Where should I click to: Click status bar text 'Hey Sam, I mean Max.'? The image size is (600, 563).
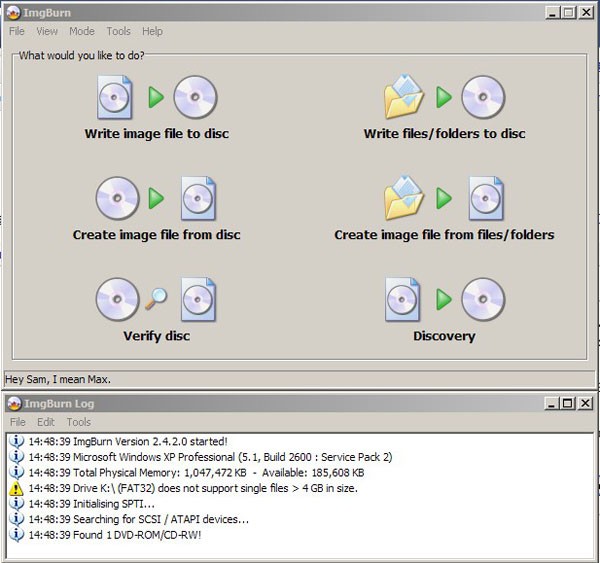tap(58, 379)
